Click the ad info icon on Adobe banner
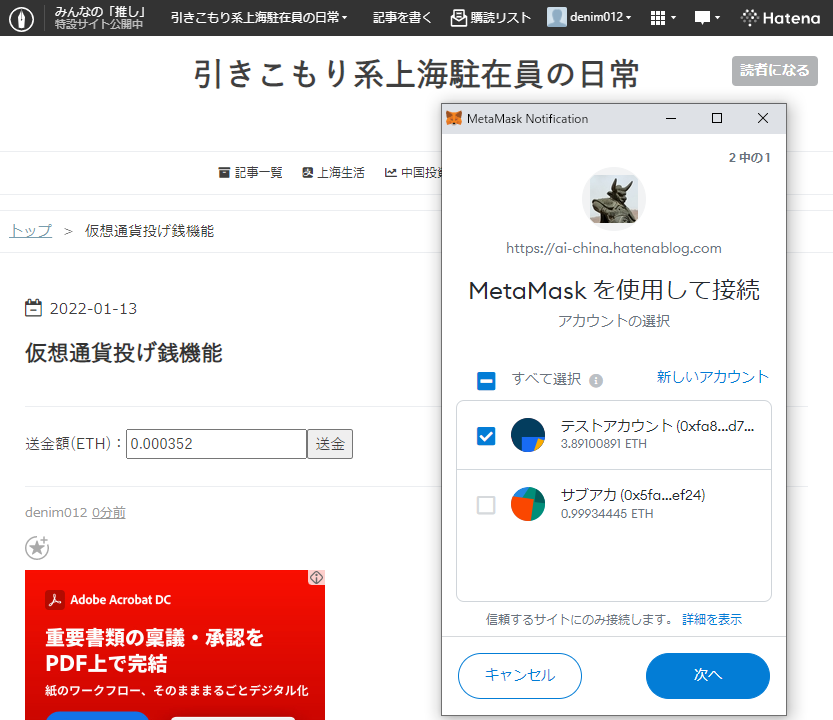 [317, 578]
